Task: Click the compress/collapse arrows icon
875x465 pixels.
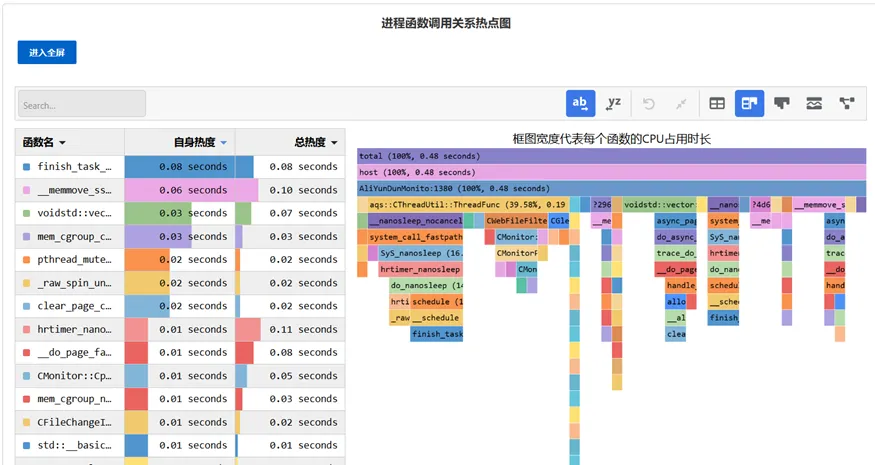Action: tap(681, 103)
